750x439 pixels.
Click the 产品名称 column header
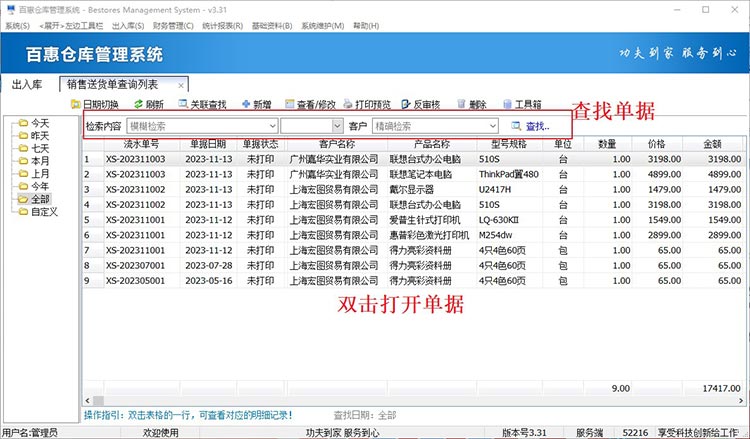tap(432, 144)
